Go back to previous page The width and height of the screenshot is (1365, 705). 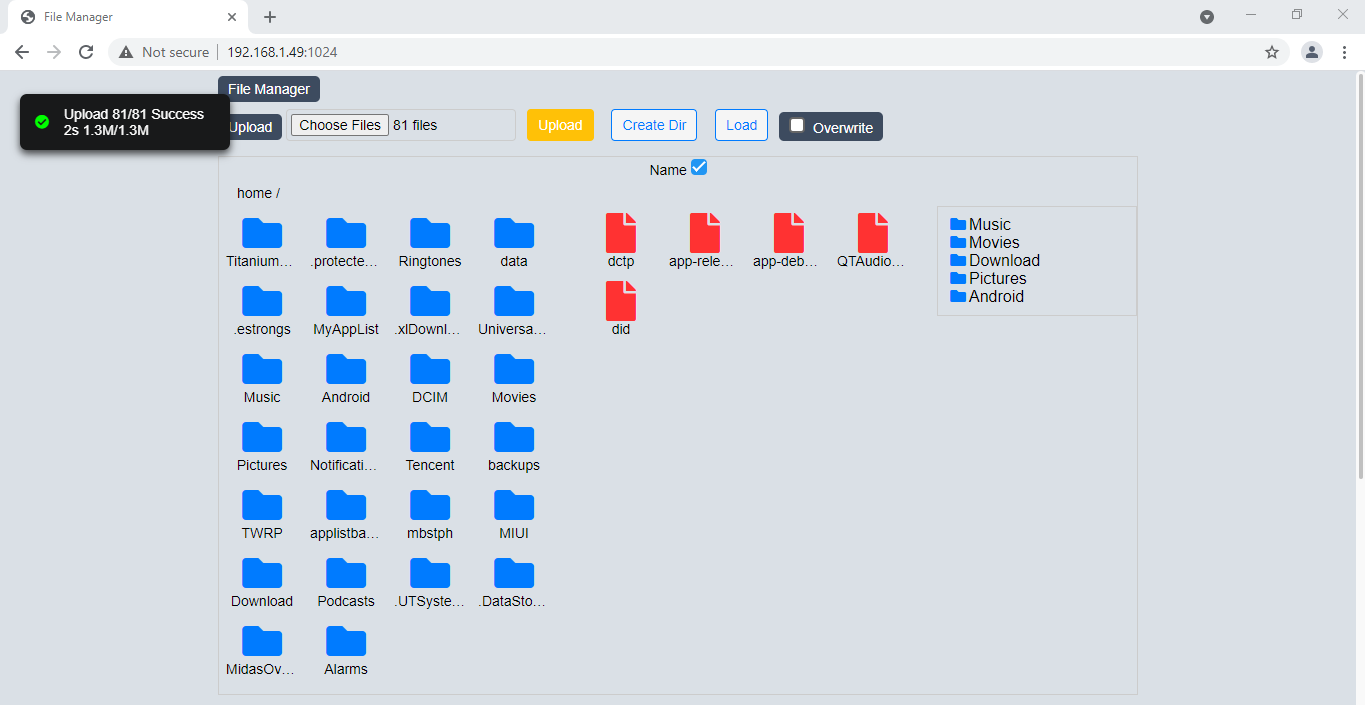[22, 52]
